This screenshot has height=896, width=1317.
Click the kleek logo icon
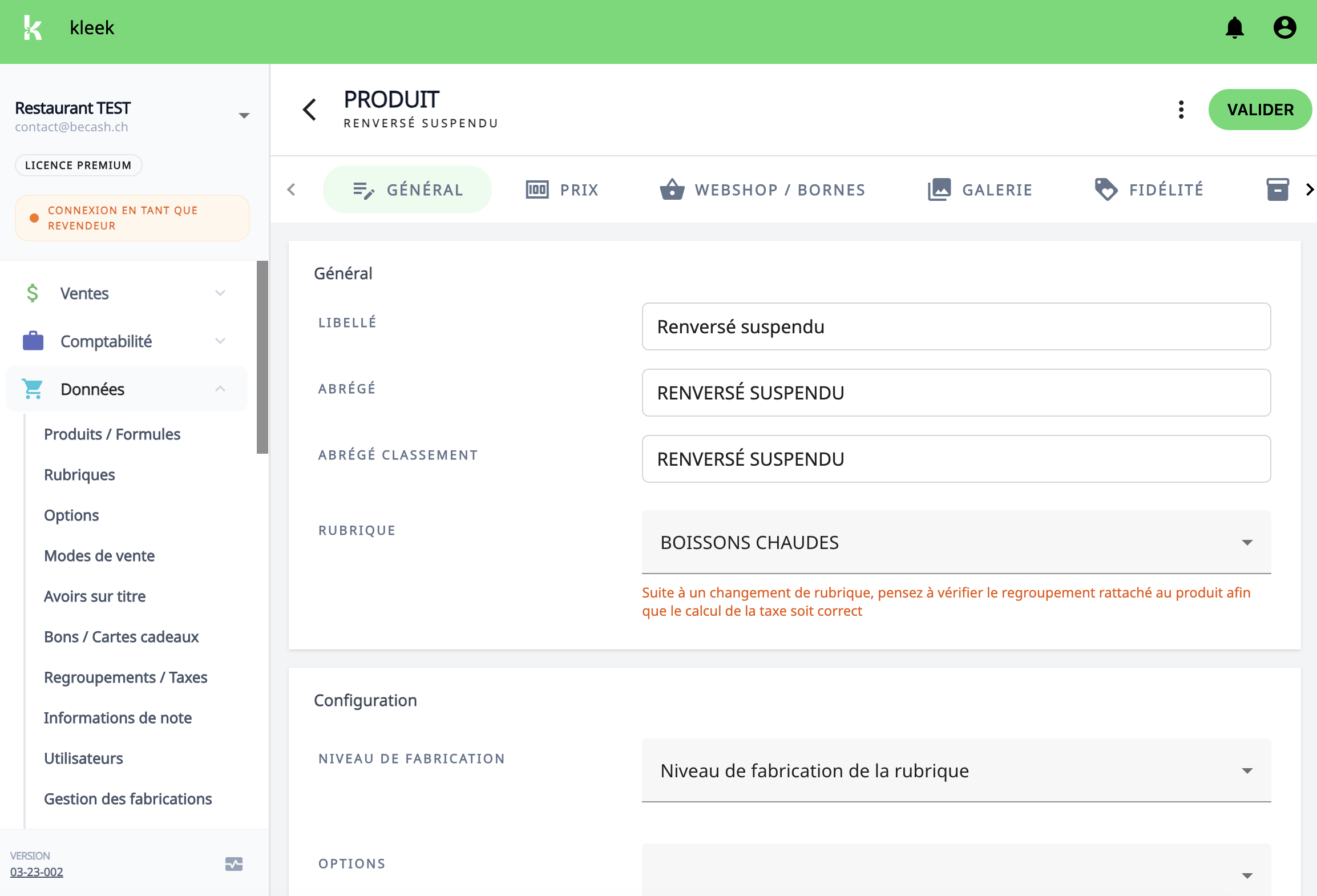point(33,27)
